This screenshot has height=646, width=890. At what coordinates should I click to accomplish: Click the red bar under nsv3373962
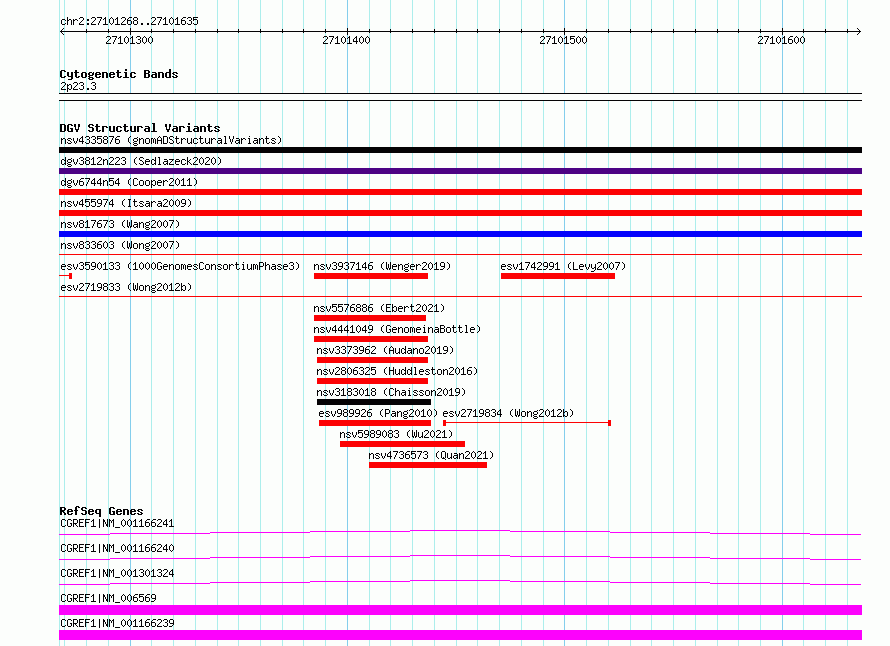coord(372,360)
